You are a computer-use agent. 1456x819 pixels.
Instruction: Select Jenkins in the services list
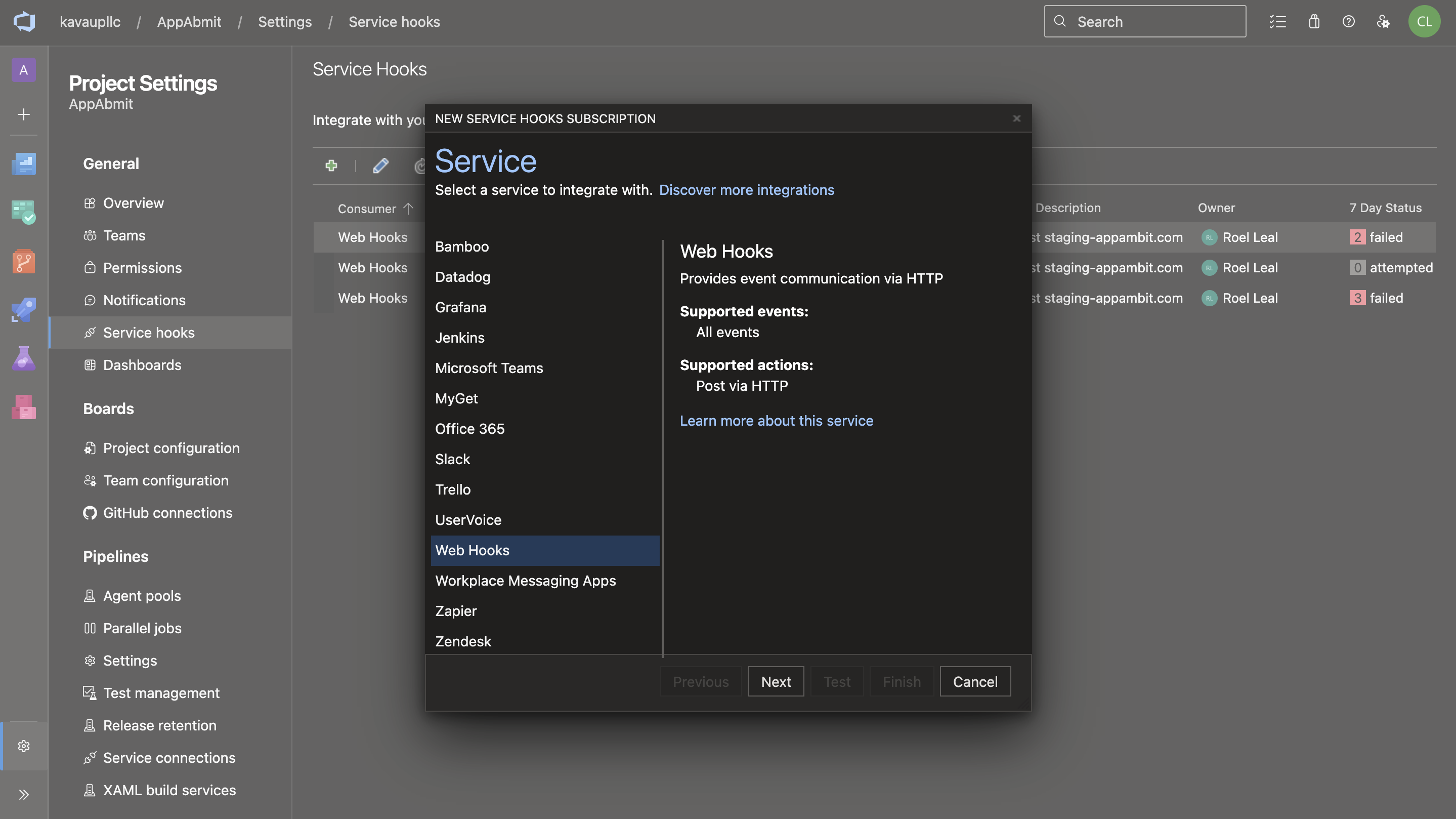tap(459, 338)
